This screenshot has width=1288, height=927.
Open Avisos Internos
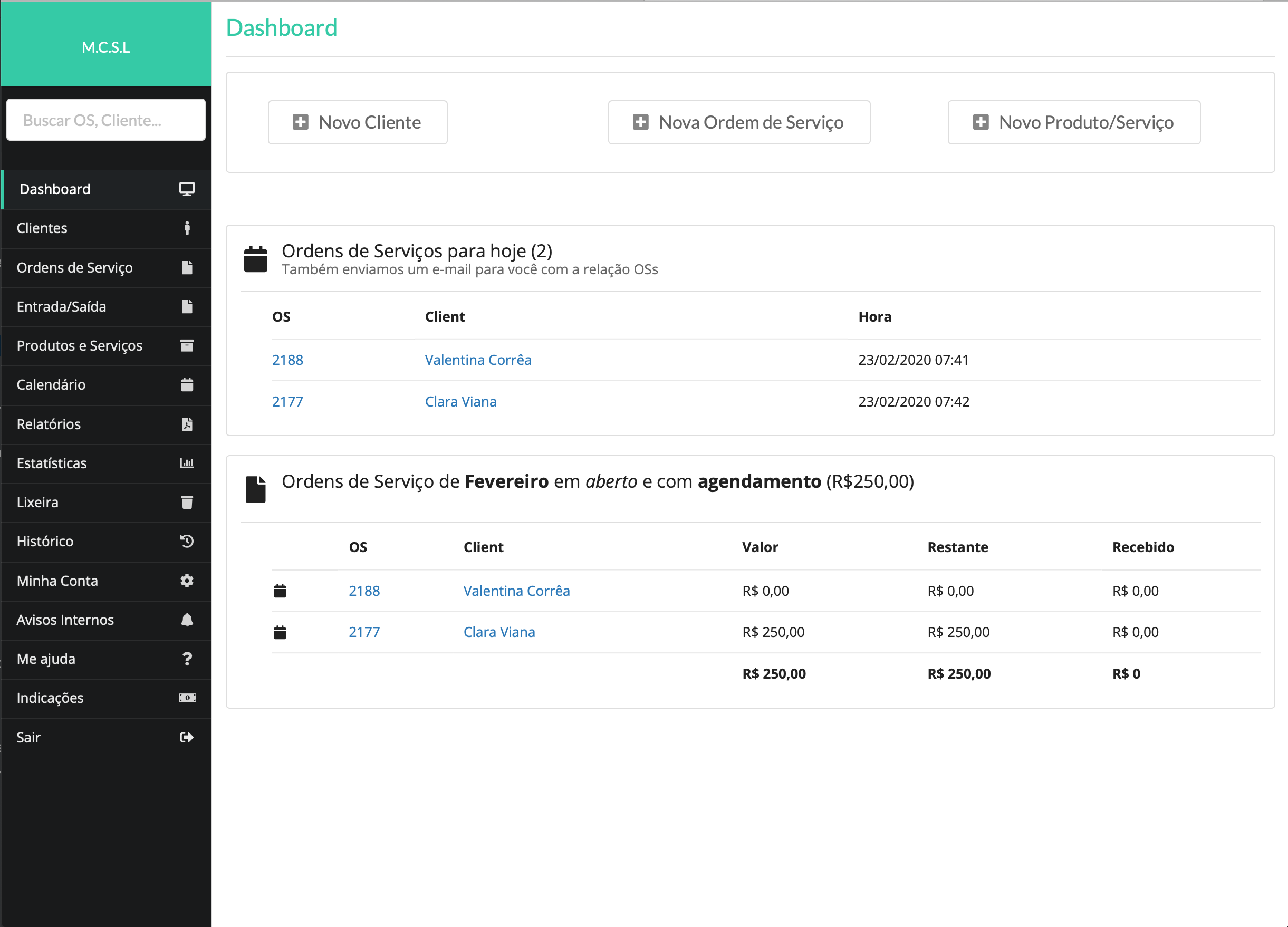pyautogui.click(x=106, y=620)
